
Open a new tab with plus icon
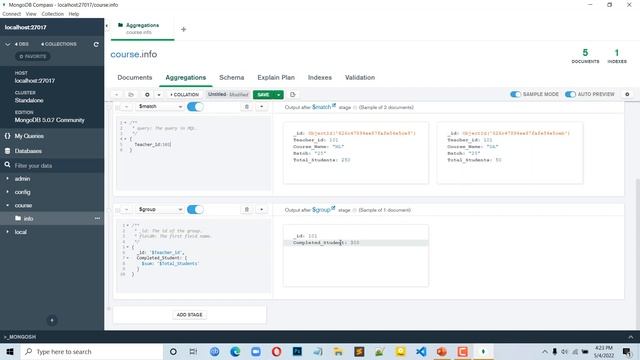pyautogui.click(x=183, y=29)
